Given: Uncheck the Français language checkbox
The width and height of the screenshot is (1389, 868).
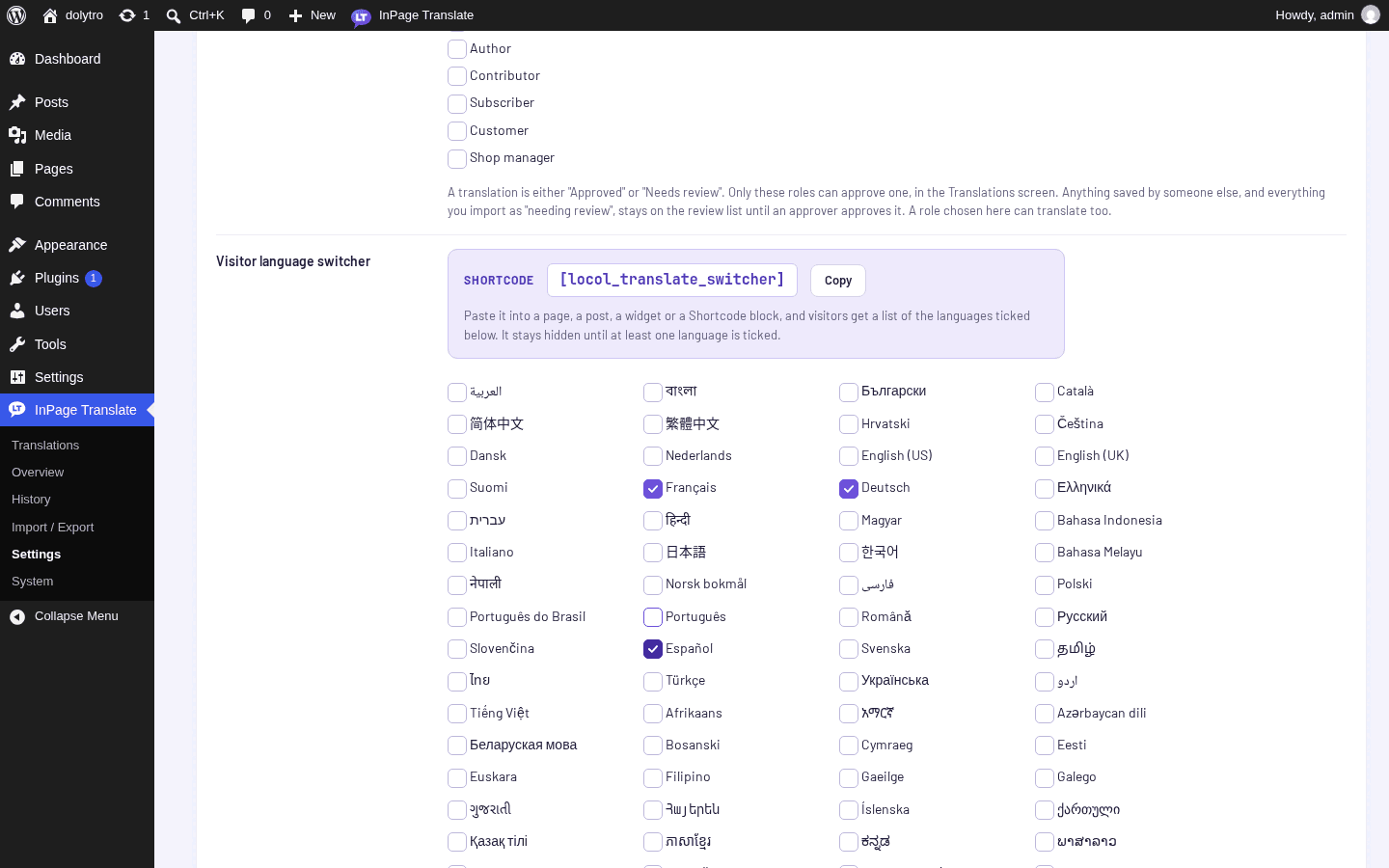Looking at the screenshot, I should click(x=653, y=489).
